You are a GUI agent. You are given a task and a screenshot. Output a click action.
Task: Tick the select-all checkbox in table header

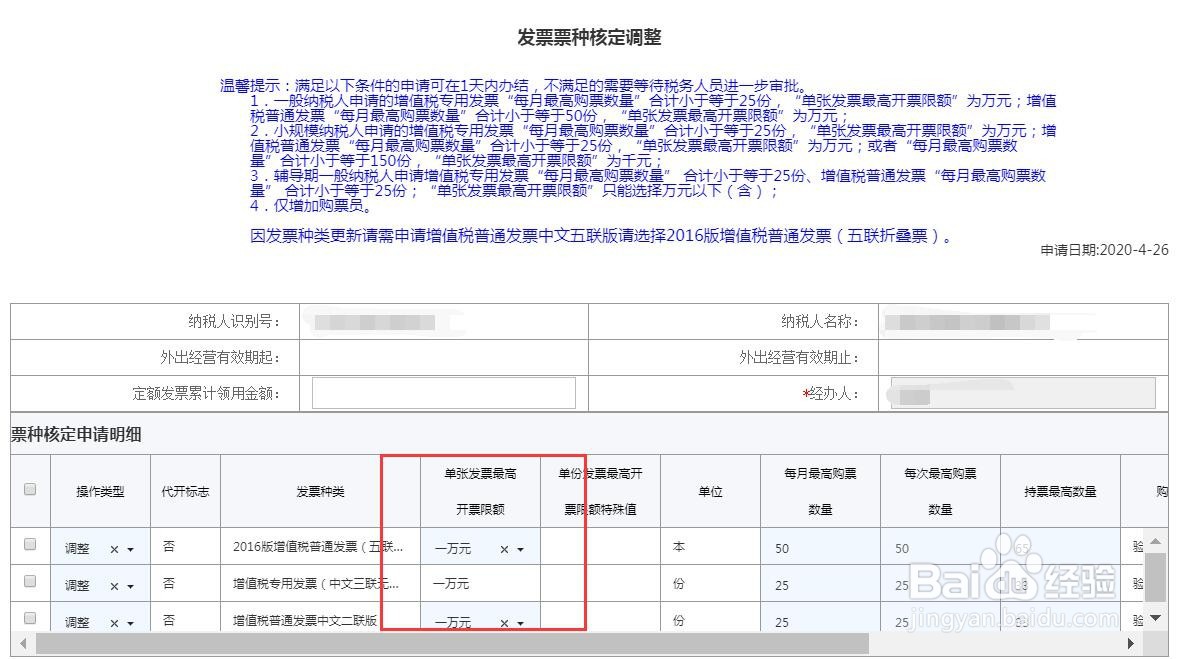30,489
